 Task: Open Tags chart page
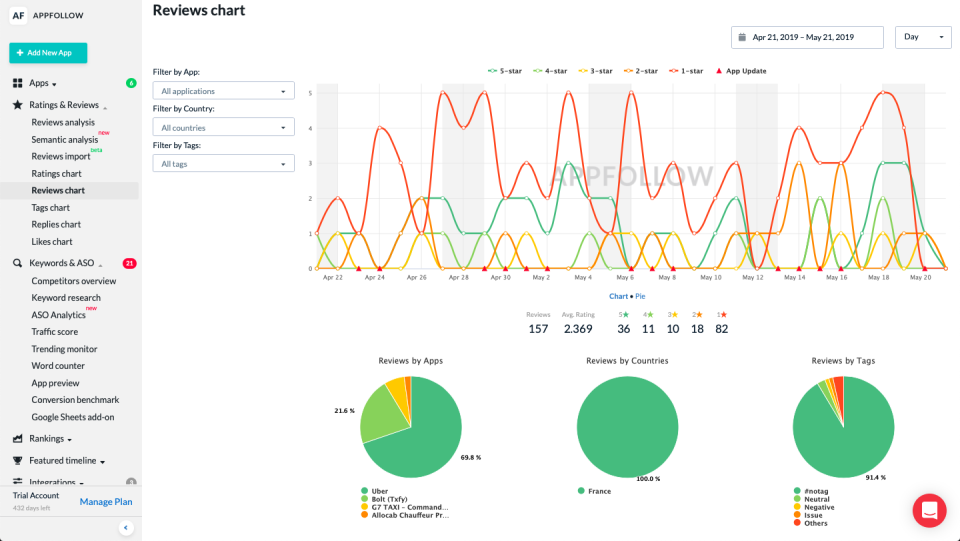pyautogui.click(x=50, y=207)
